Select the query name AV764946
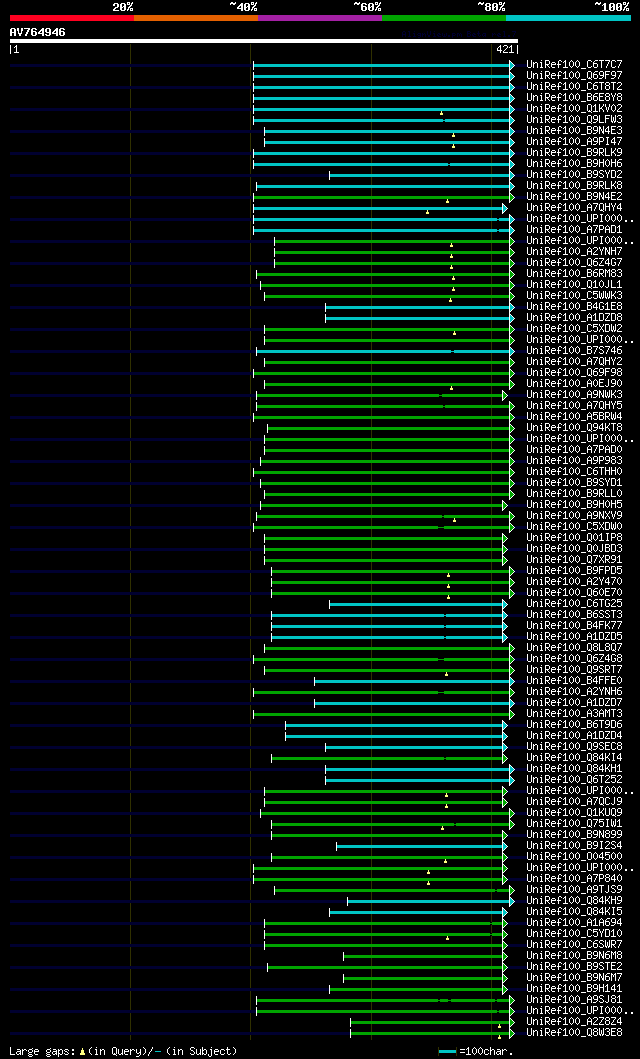640x1059 pixels. coord(38,32)
